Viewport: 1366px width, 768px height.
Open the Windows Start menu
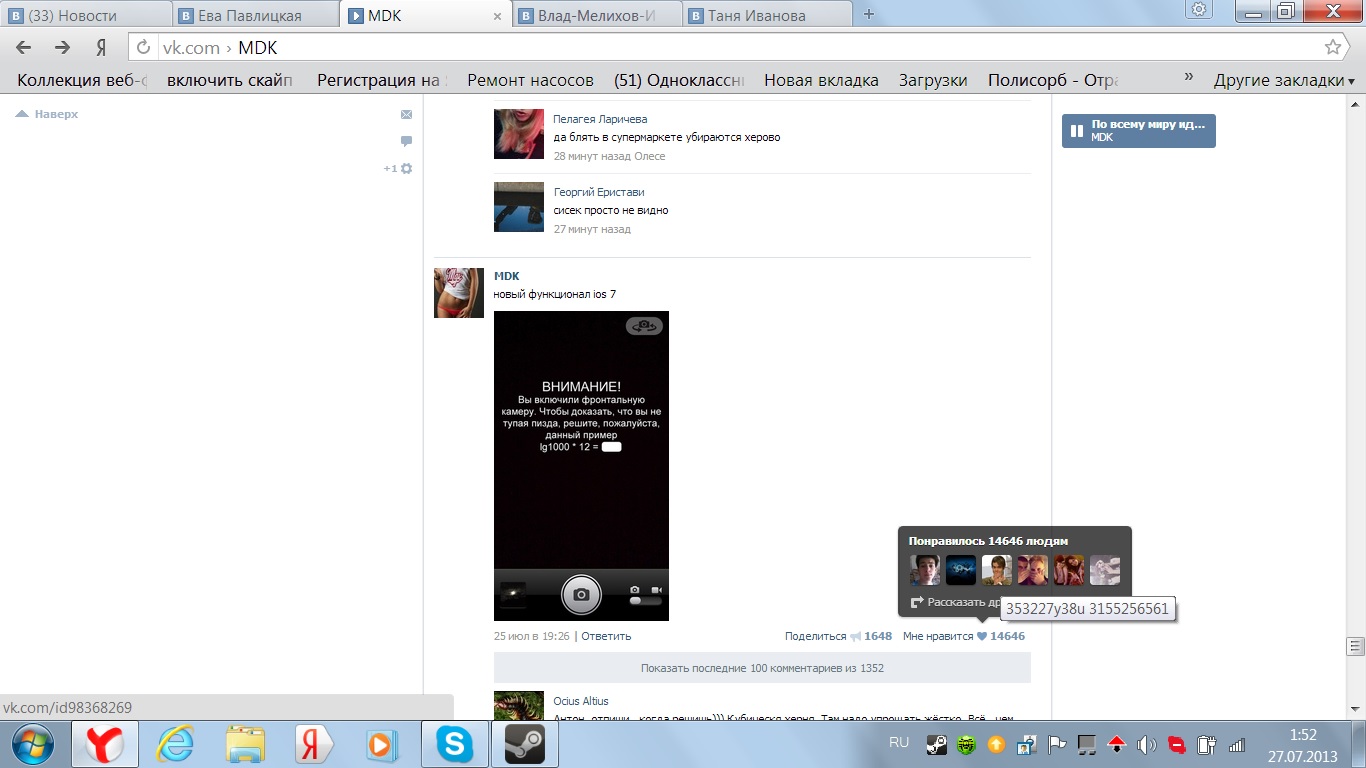(32, 744)
